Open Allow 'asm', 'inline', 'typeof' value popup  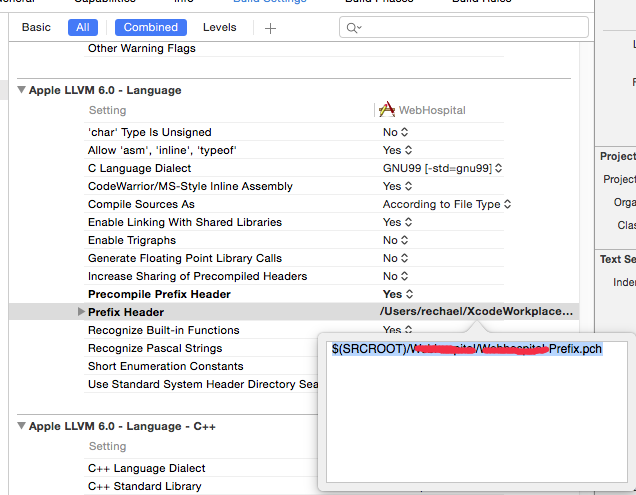tap(398, 150)
